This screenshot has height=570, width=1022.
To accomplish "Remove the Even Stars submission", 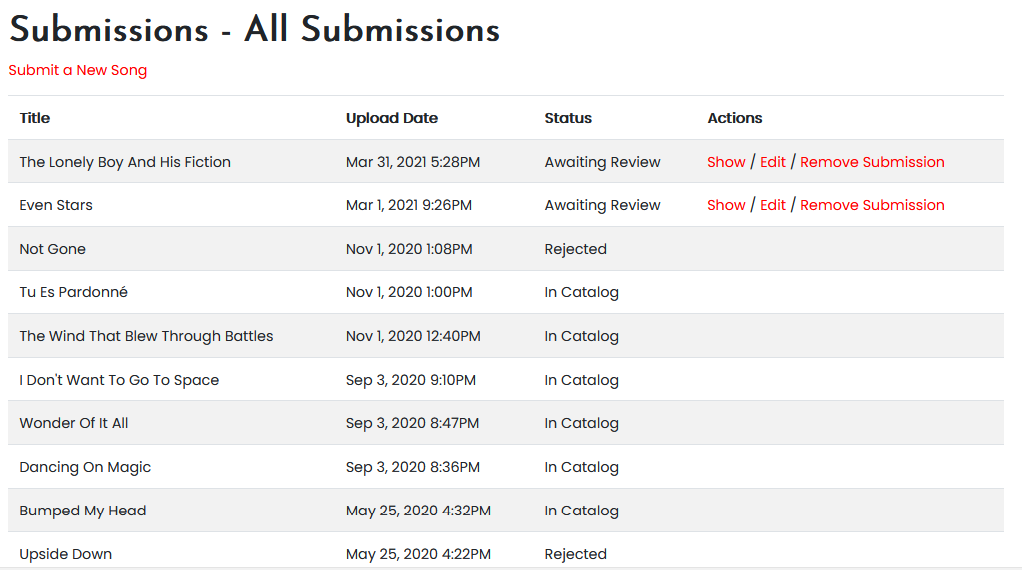I will point(872,205).
